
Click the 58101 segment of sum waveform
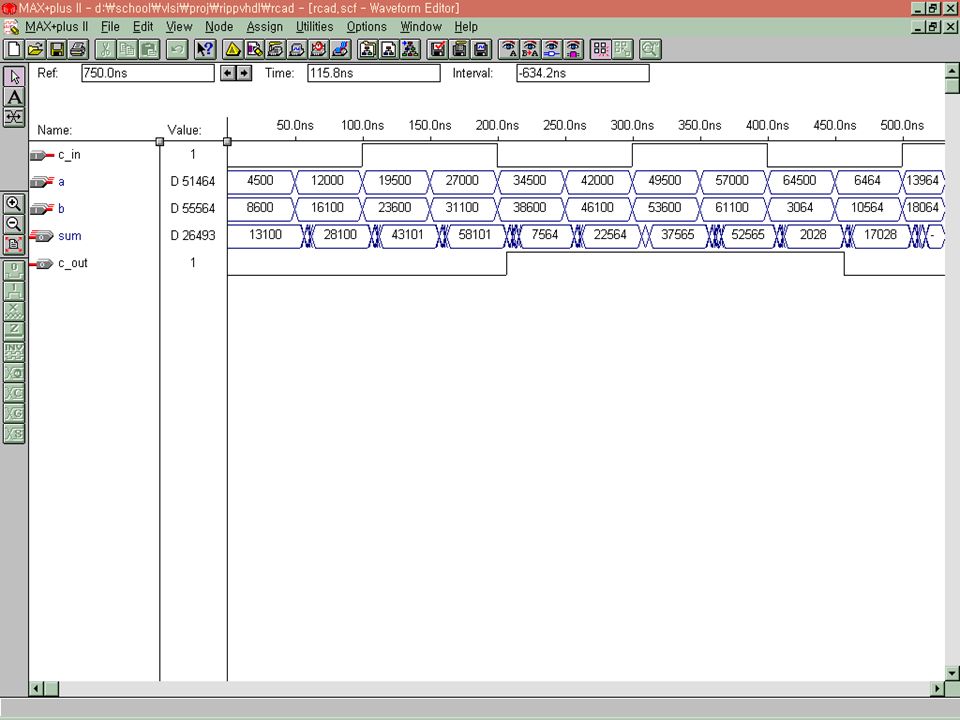[x=474, y=234]
